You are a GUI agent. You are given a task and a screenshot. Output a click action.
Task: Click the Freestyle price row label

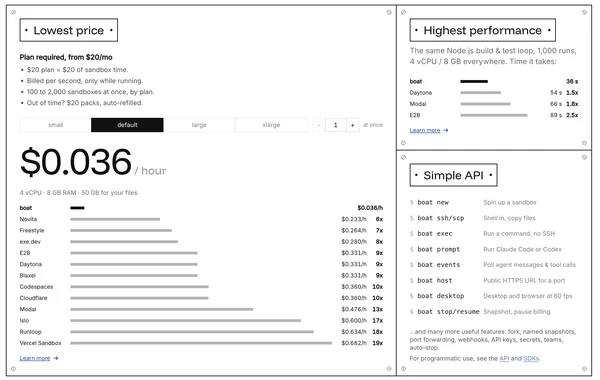(32, 231)
